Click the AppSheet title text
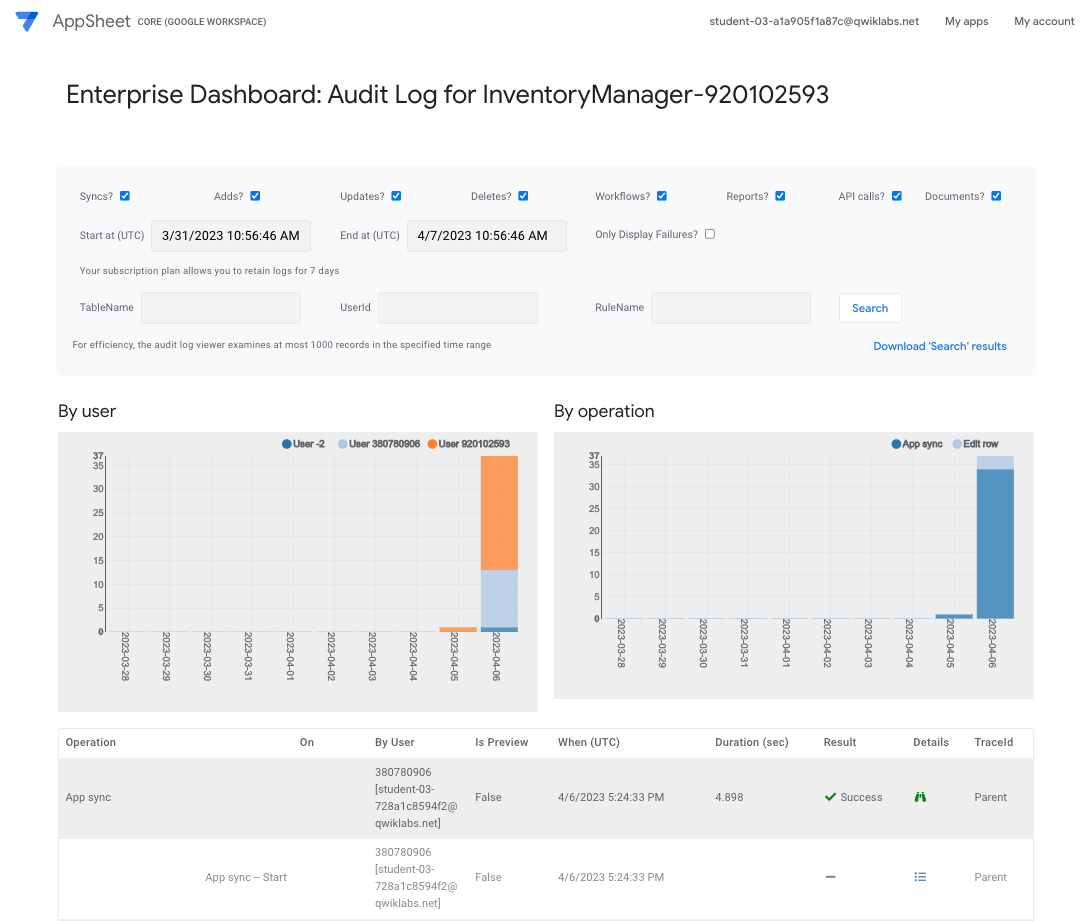 click(x=91, y=21)
